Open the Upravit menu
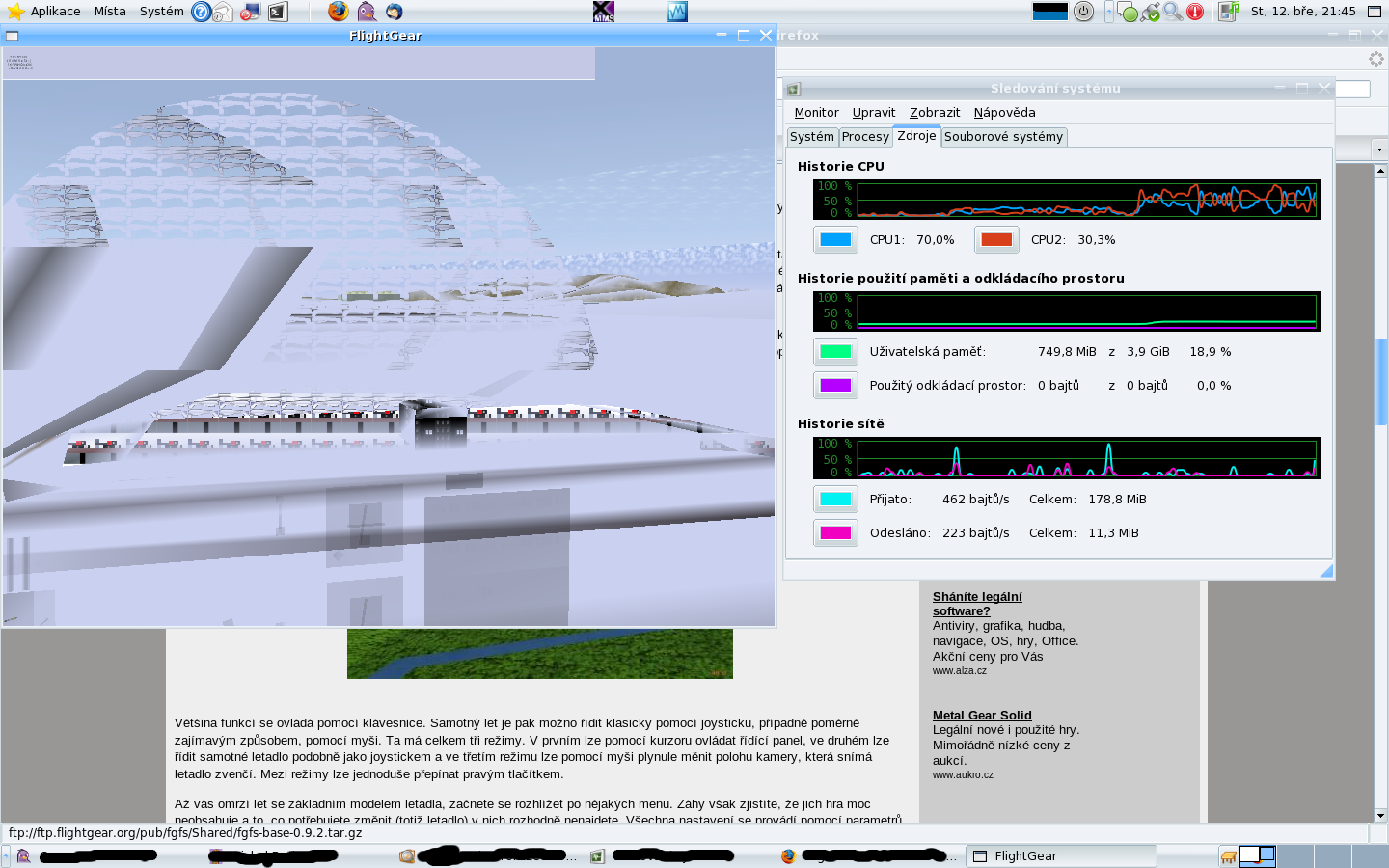1389x868 pixels. tap(874, 113)
